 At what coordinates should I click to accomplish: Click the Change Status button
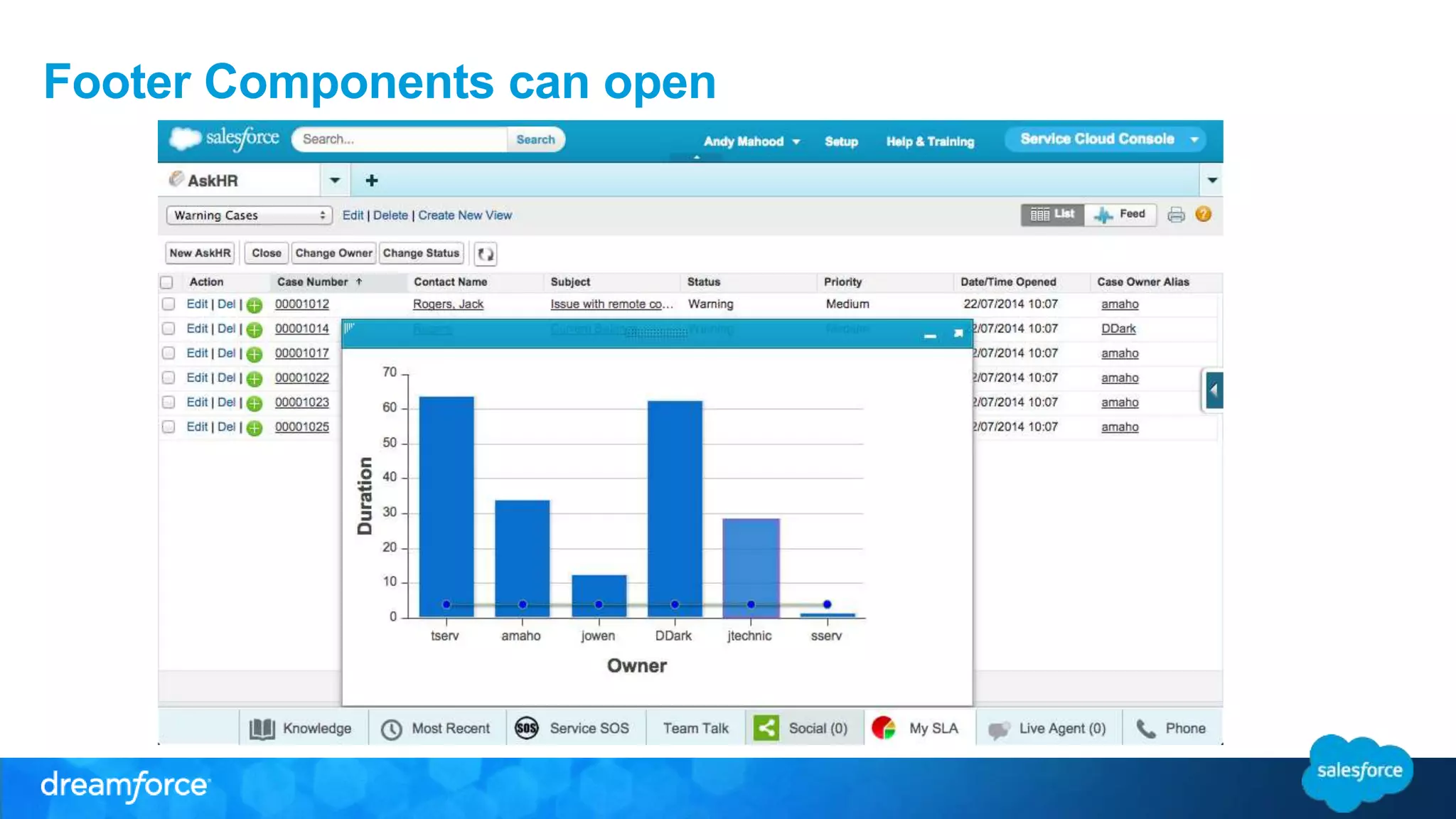point(421,253)
